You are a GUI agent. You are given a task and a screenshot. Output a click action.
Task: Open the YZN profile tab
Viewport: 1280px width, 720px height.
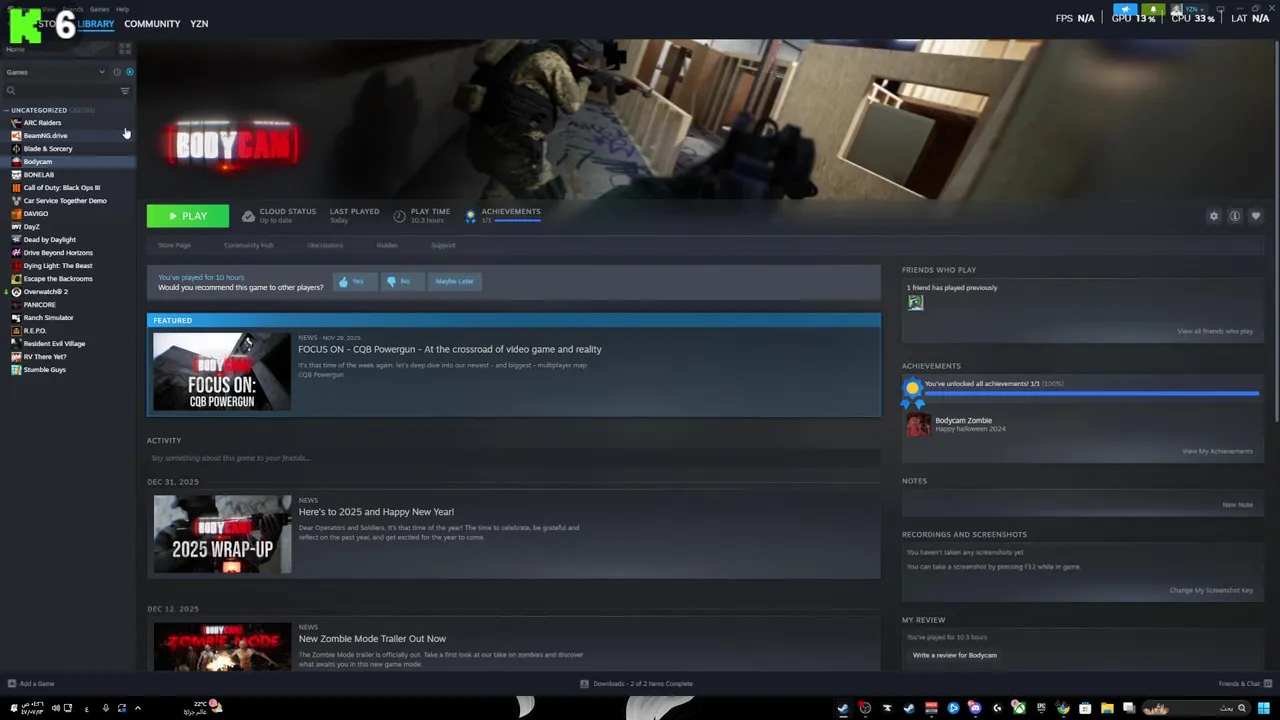click(199, 24)
